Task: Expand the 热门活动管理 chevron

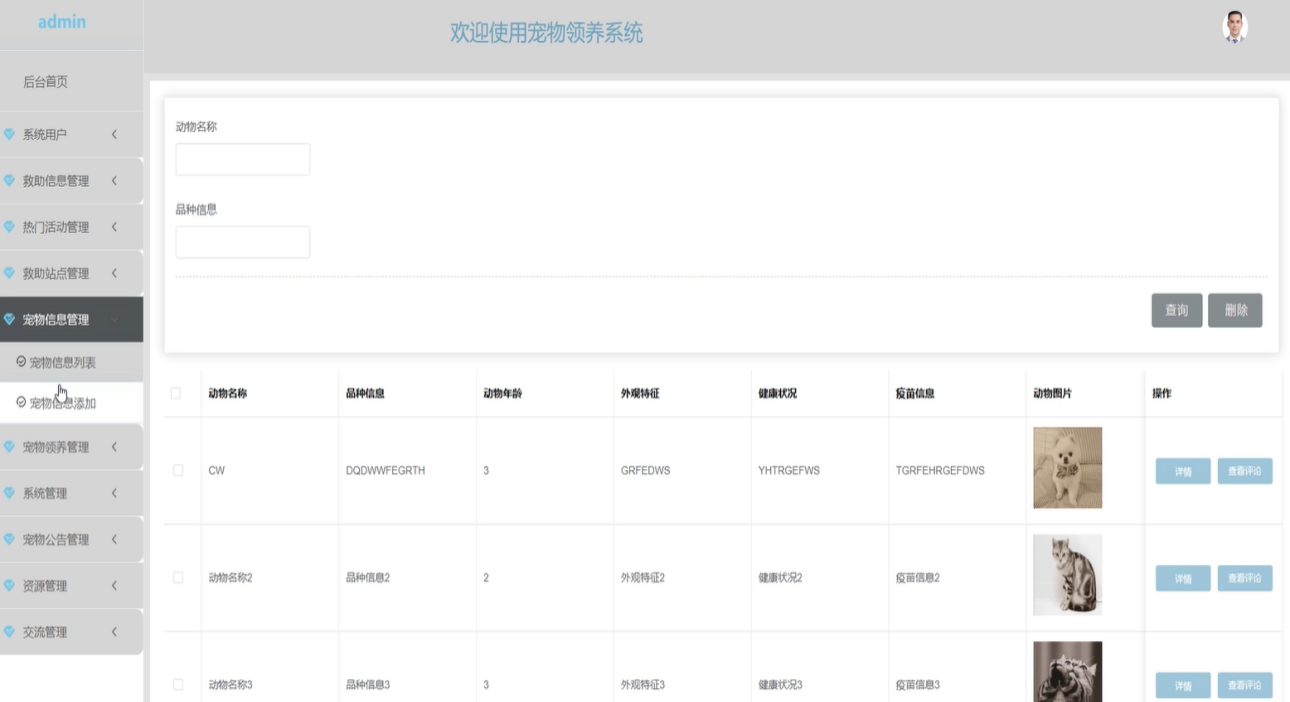Action: tap(114, 227)
